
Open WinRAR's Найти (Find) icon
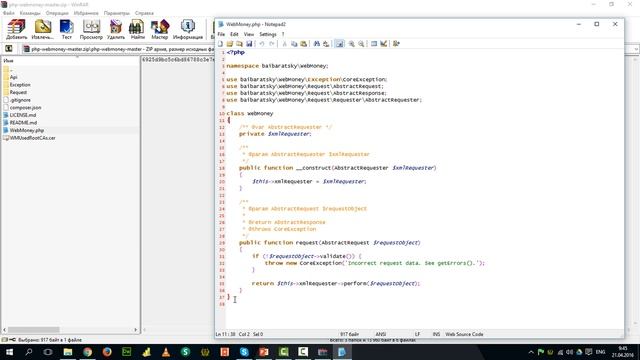pos(137,29)
